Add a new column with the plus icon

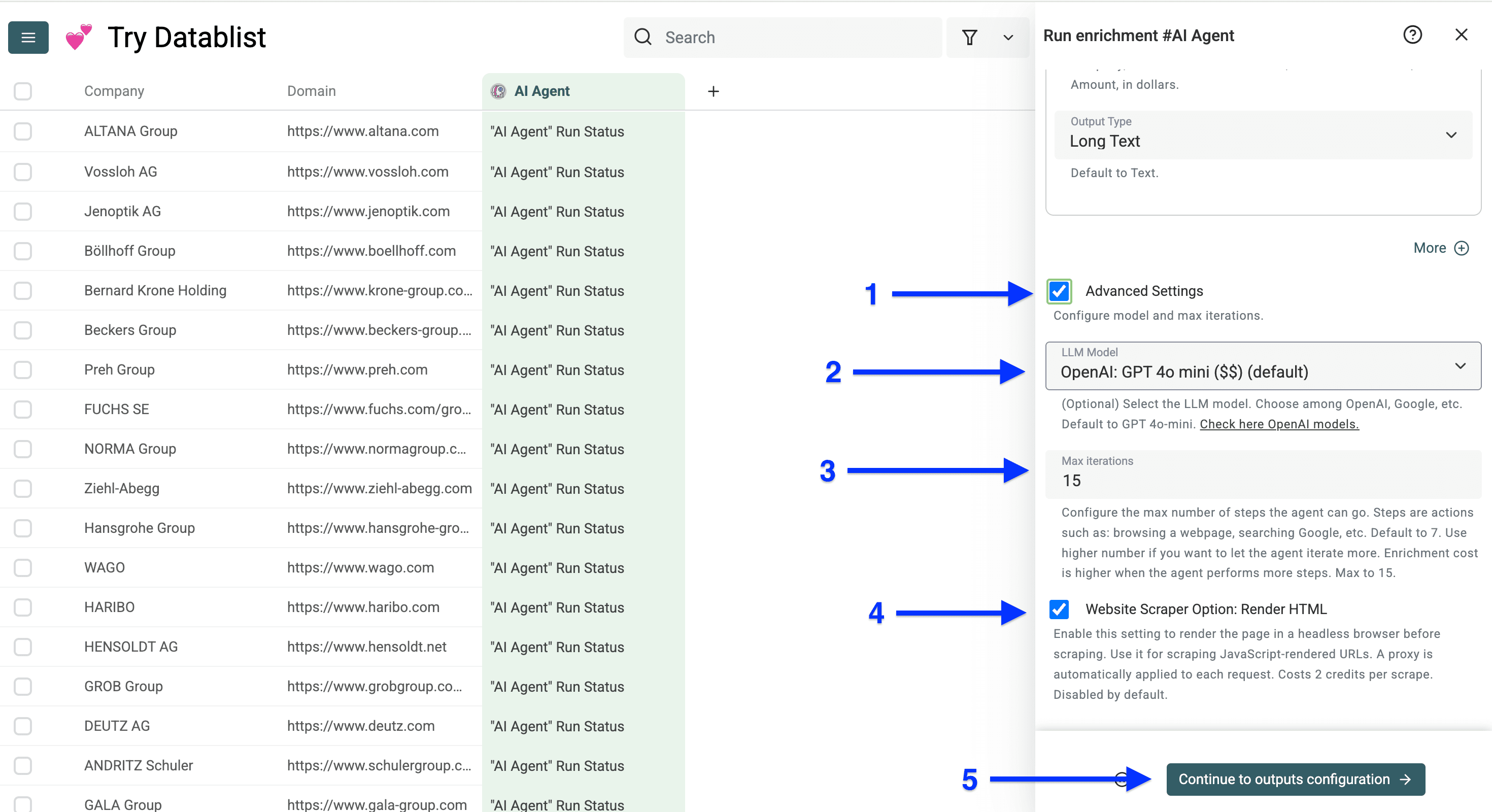713,91
